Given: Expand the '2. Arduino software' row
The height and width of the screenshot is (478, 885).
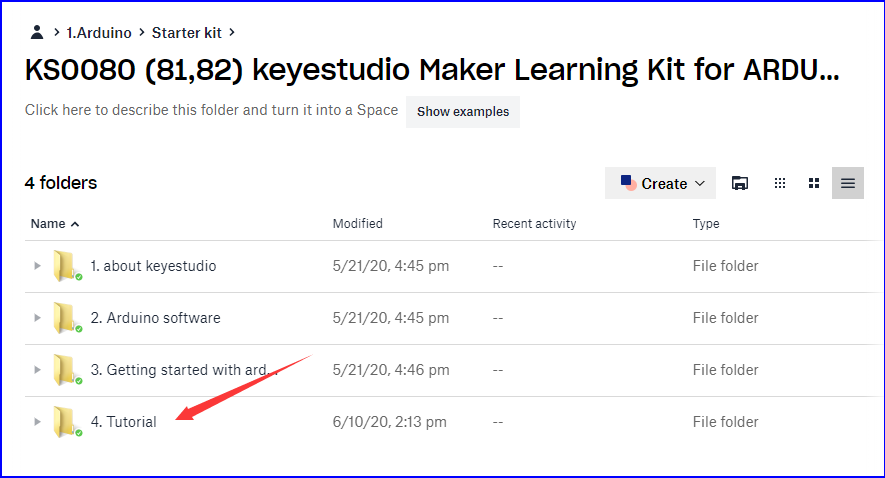Looking at the screenshot, I should click(37, 318).
